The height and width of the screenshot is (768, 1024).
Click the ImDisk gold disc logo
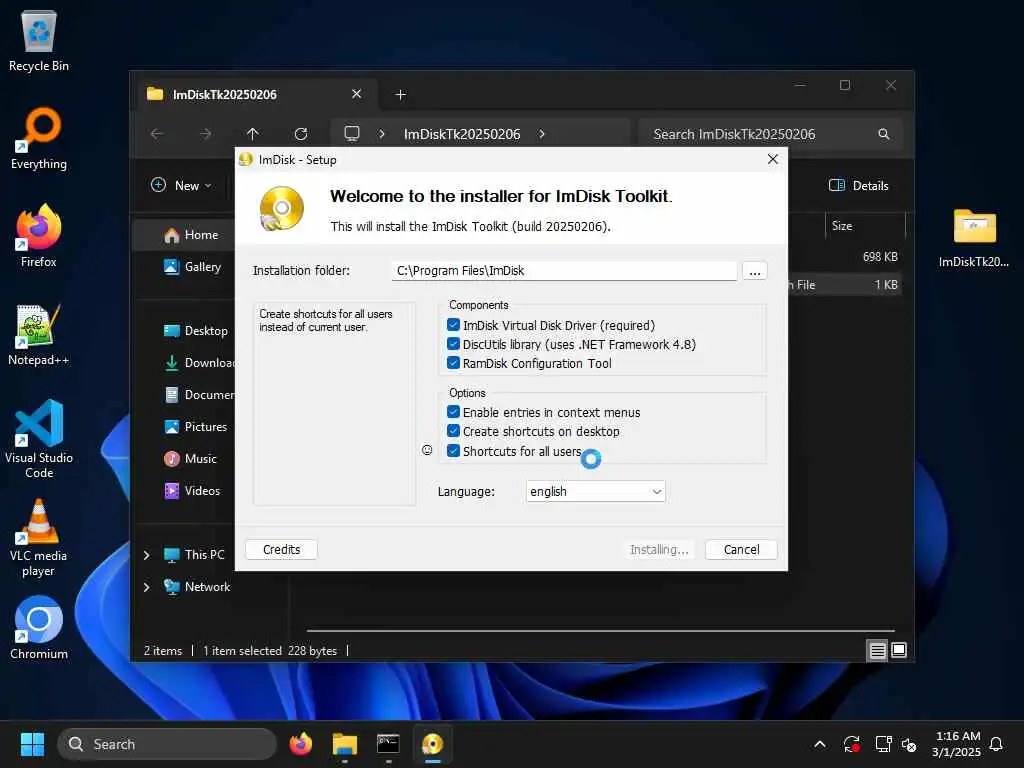(x=281, y=209)
